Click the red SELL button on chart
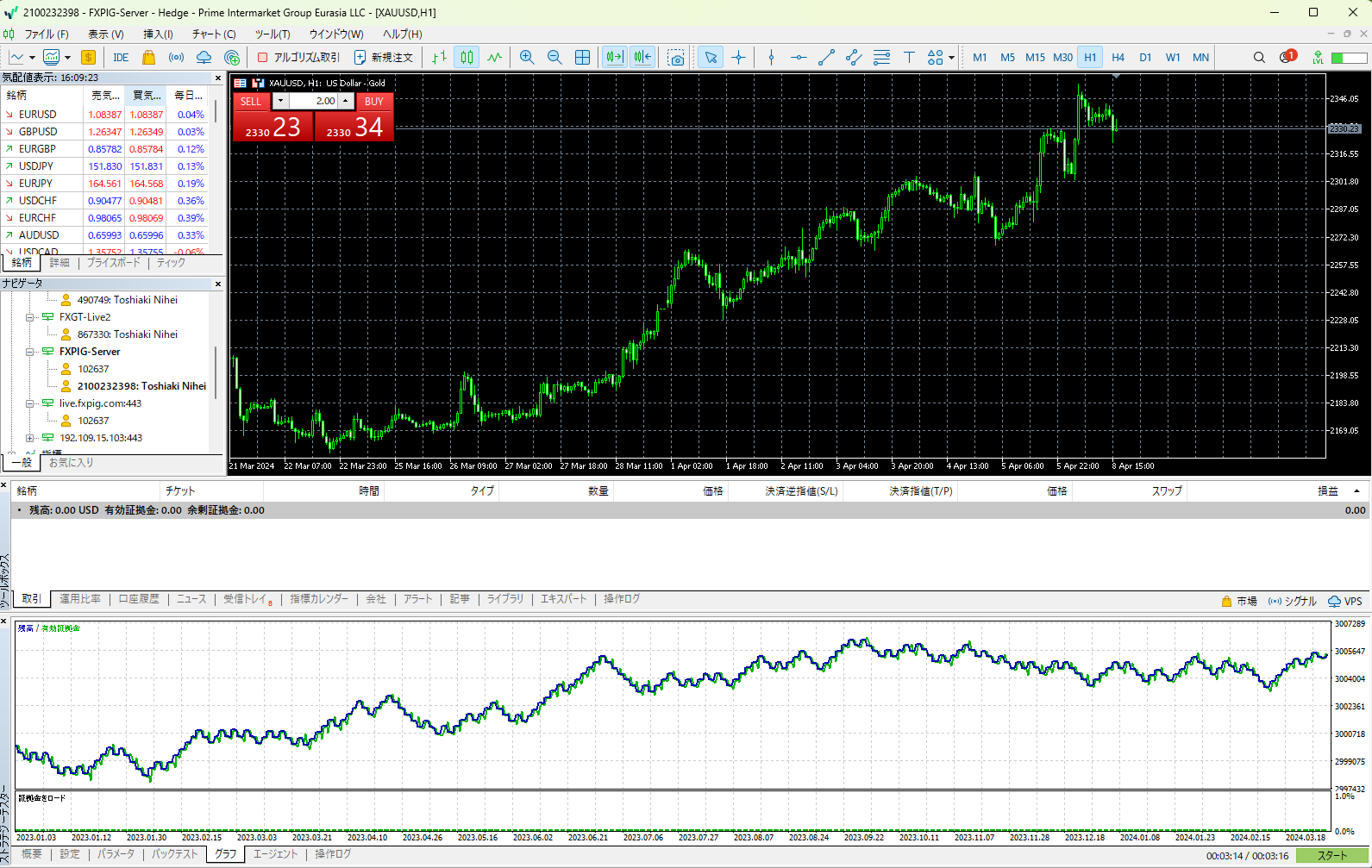This screenshot has height=868, width=1372. pyautogui.click(x=251, y=102)
